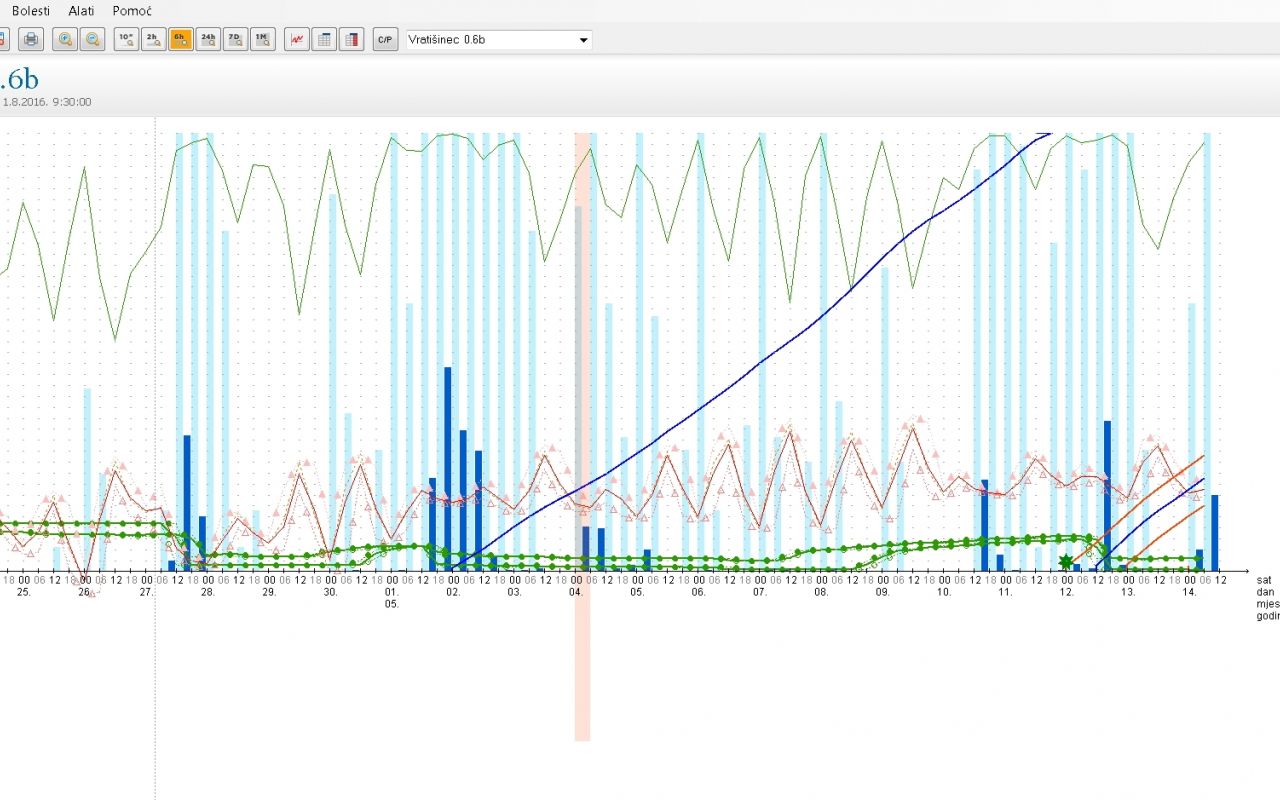Switch to the 24h interval view

coord(208,40)
